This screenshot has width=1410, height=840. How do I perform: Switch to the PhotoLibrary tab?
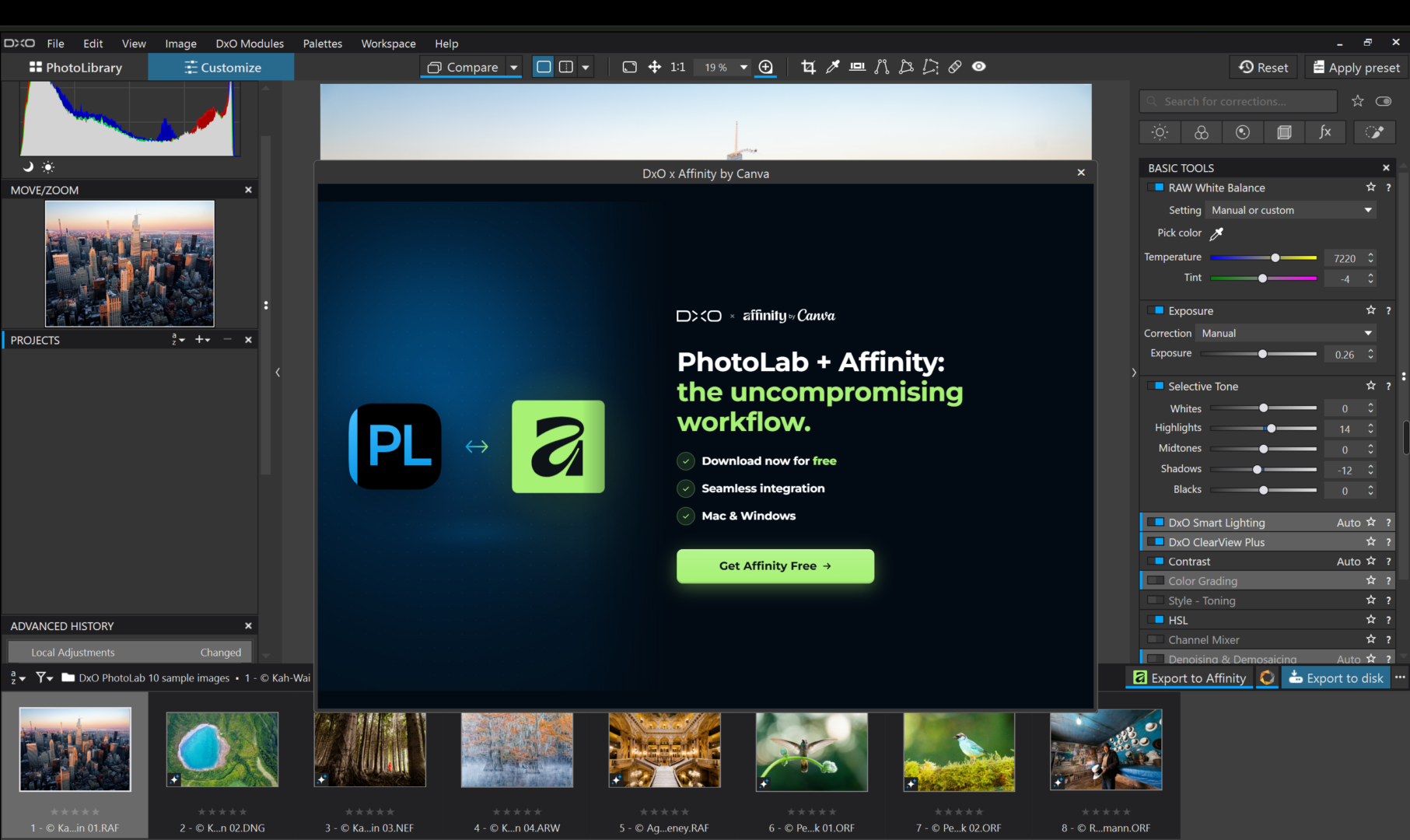coord(75,68)
